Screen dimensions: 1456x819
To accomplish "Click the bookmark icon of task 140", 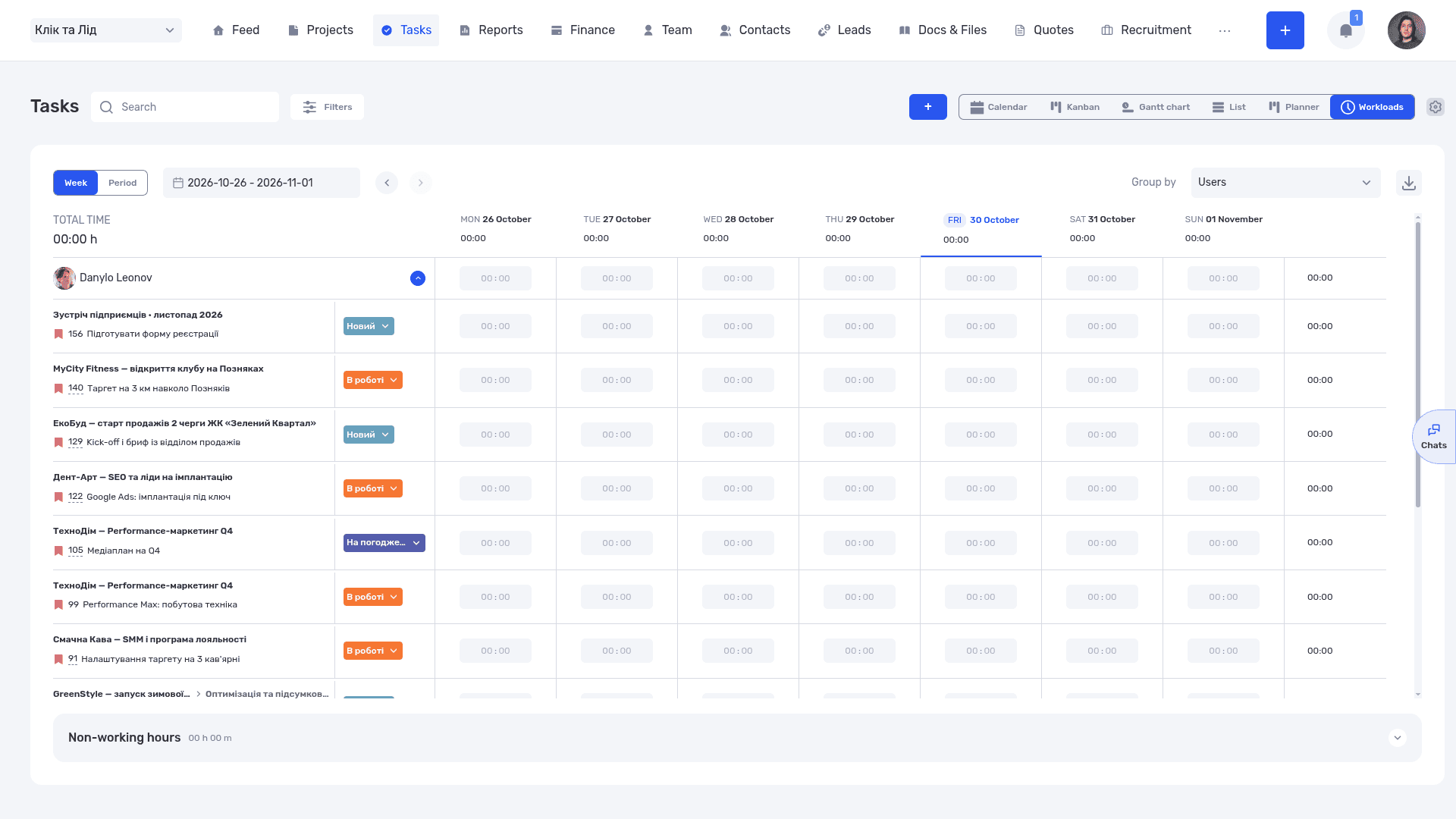I will click(x=58, y=388).
